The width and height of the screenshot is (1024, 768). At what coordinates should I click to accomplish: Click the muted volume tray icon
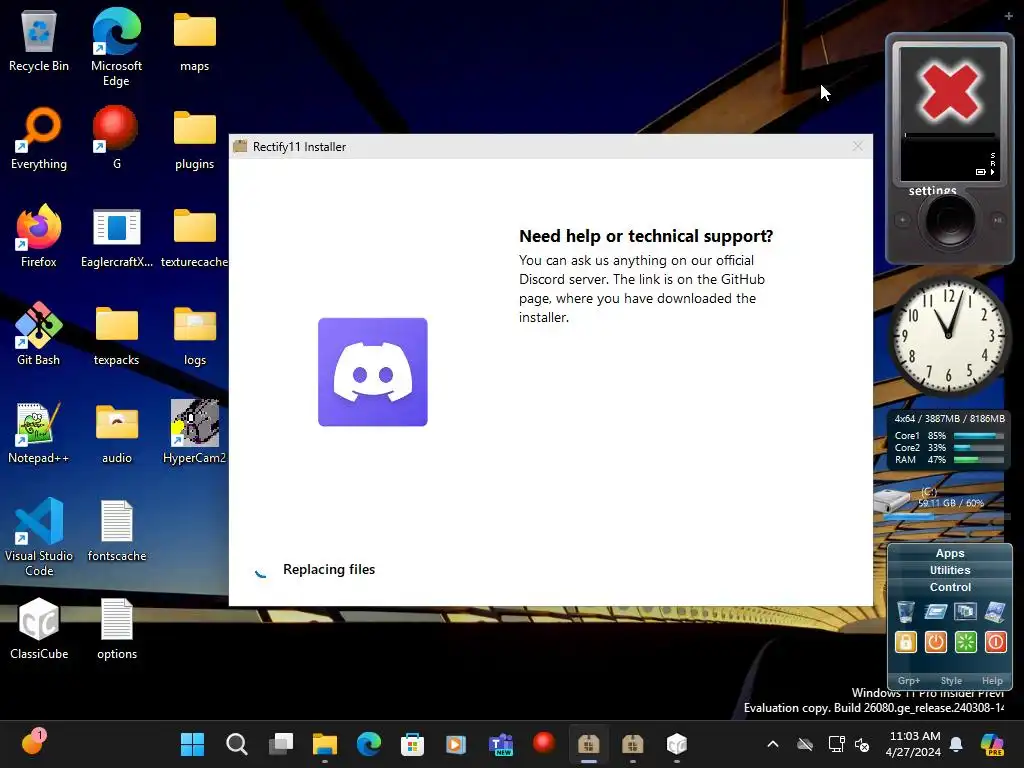(862, 744)
